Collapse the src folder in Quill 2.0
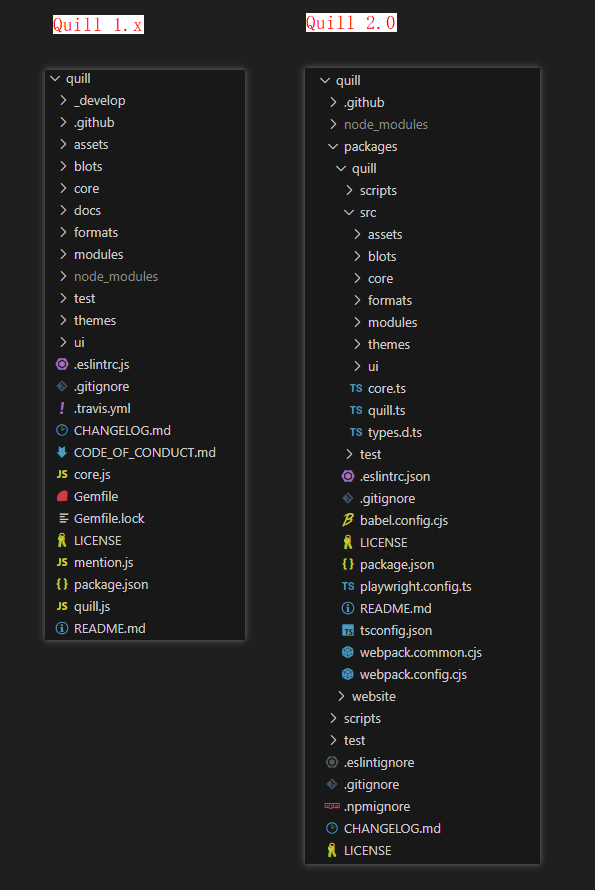 349,212
